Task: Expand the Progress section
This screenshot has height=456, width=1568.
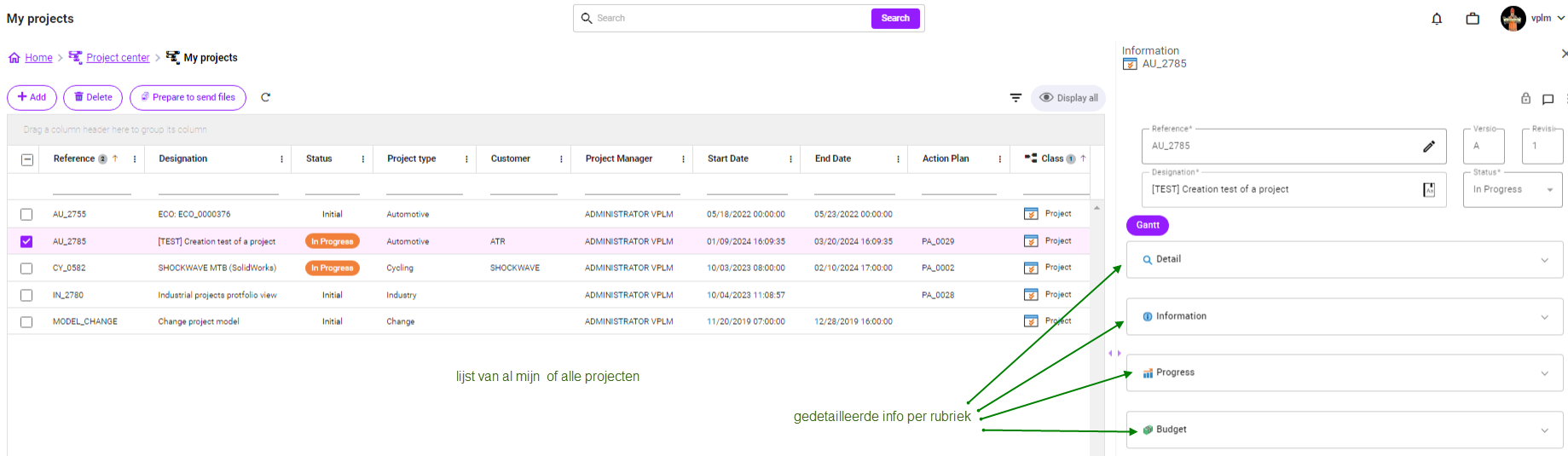Action: [x=1345, y=372]
